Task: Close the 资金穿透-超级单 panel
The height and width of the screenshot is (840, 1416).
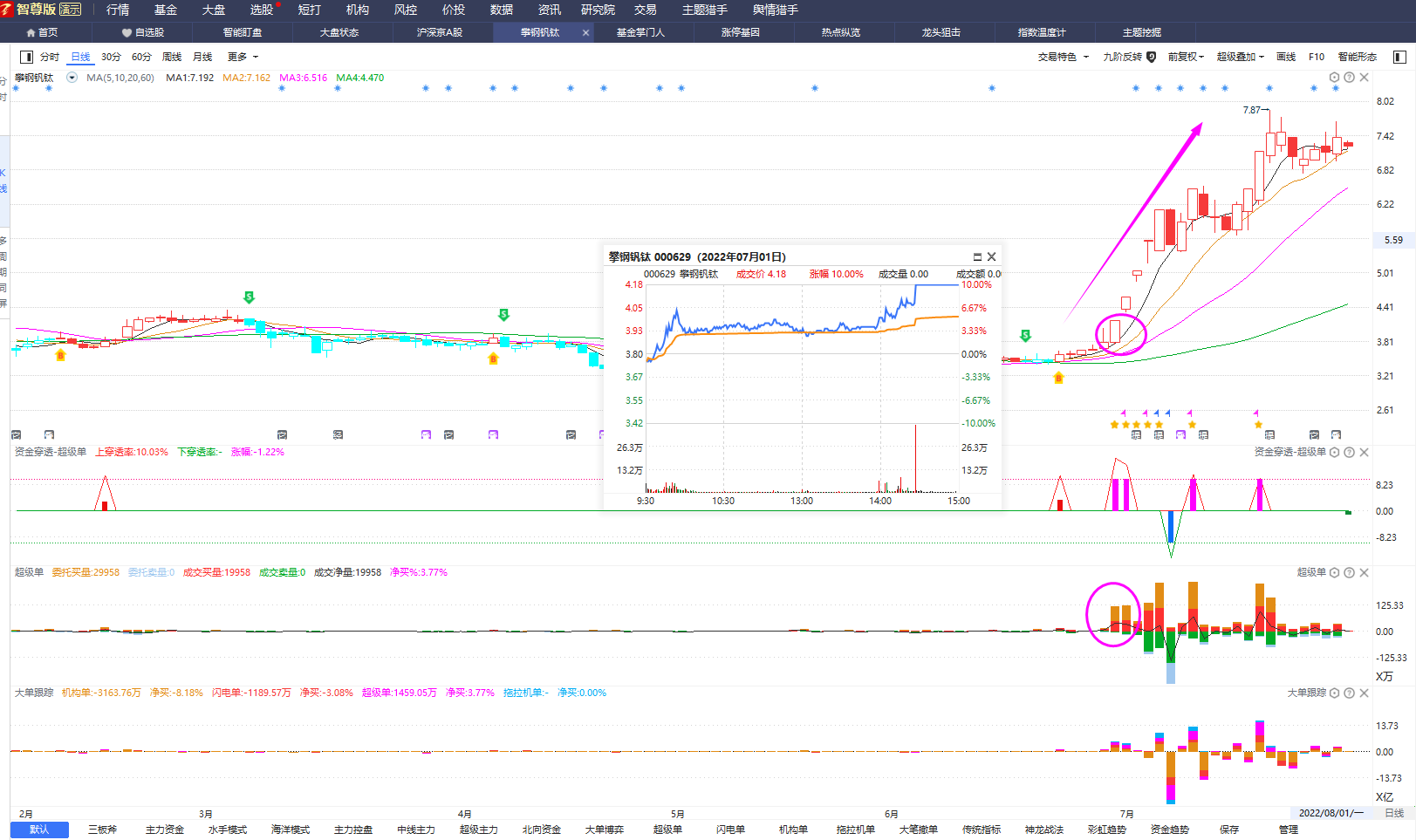Action: pyautogui.click(x=1365, y=452)
